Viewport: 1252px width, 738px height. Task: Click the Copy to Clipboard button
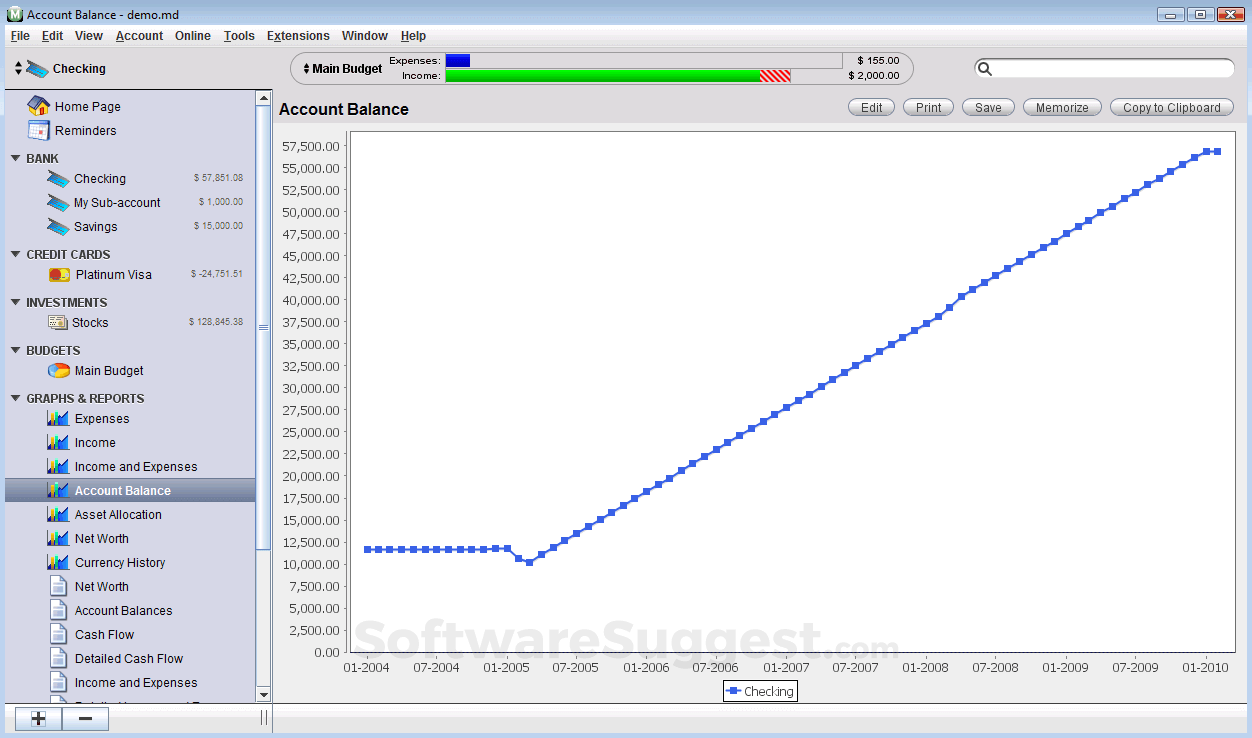tap(1171, 107)
